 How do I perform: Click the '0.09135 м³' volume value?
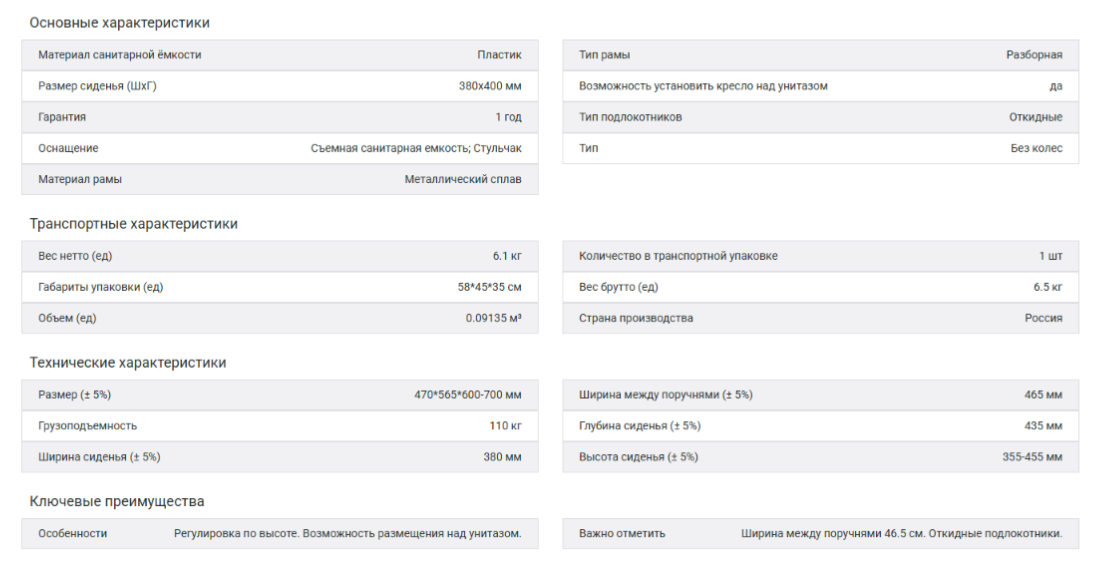pyautogui.click(x=494, y=318)
